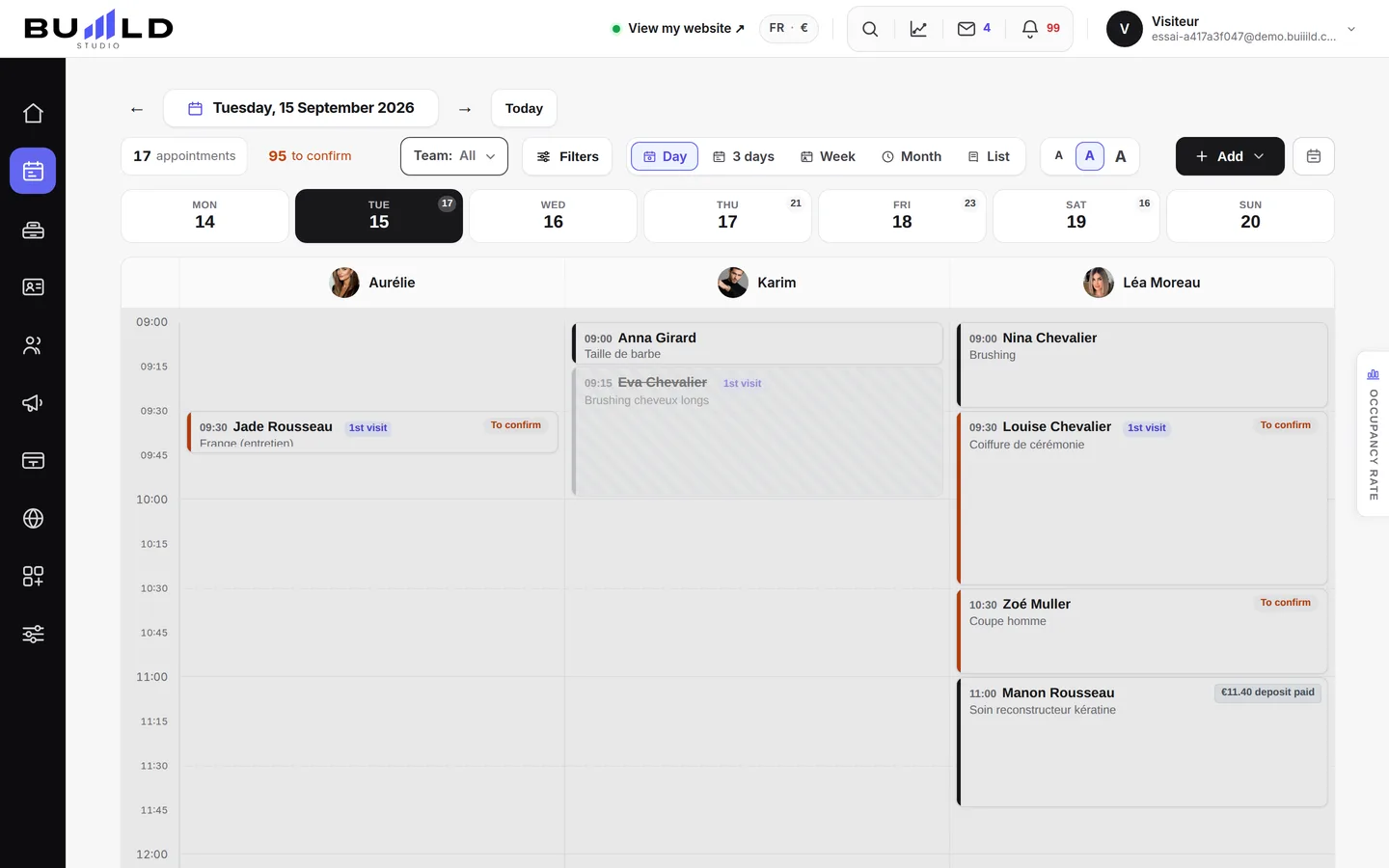Open the Team: All dropdown
Image resolution: width=1389 pixels, height=868 pixels.
coord(454,156)
